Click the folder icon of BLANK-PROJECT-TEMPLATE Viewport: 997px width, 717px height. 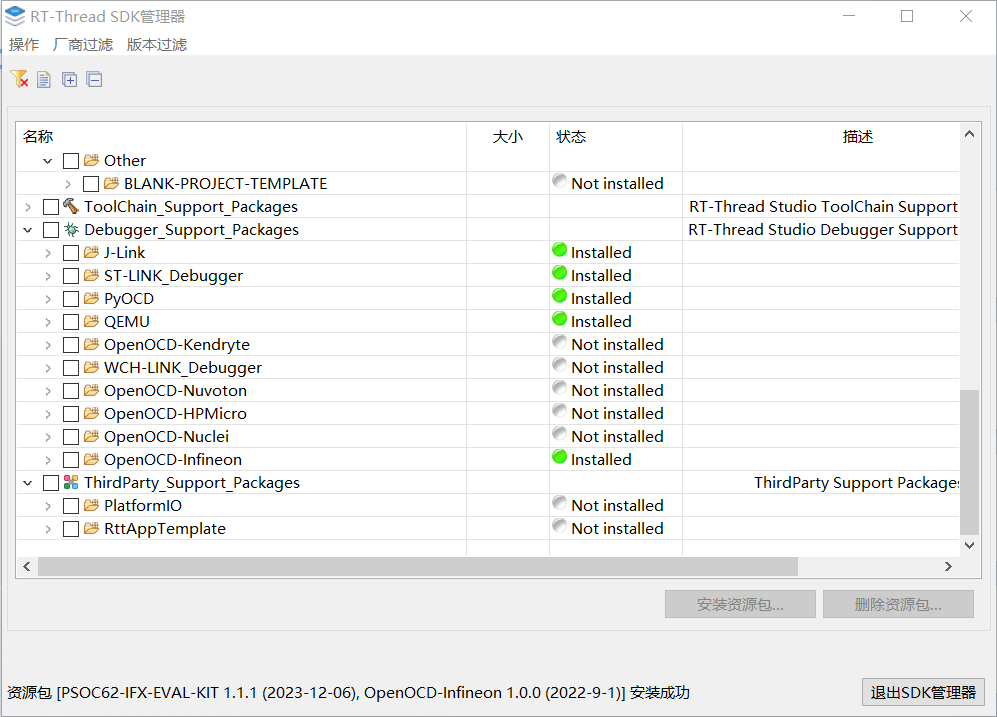[x=111, y=183]
